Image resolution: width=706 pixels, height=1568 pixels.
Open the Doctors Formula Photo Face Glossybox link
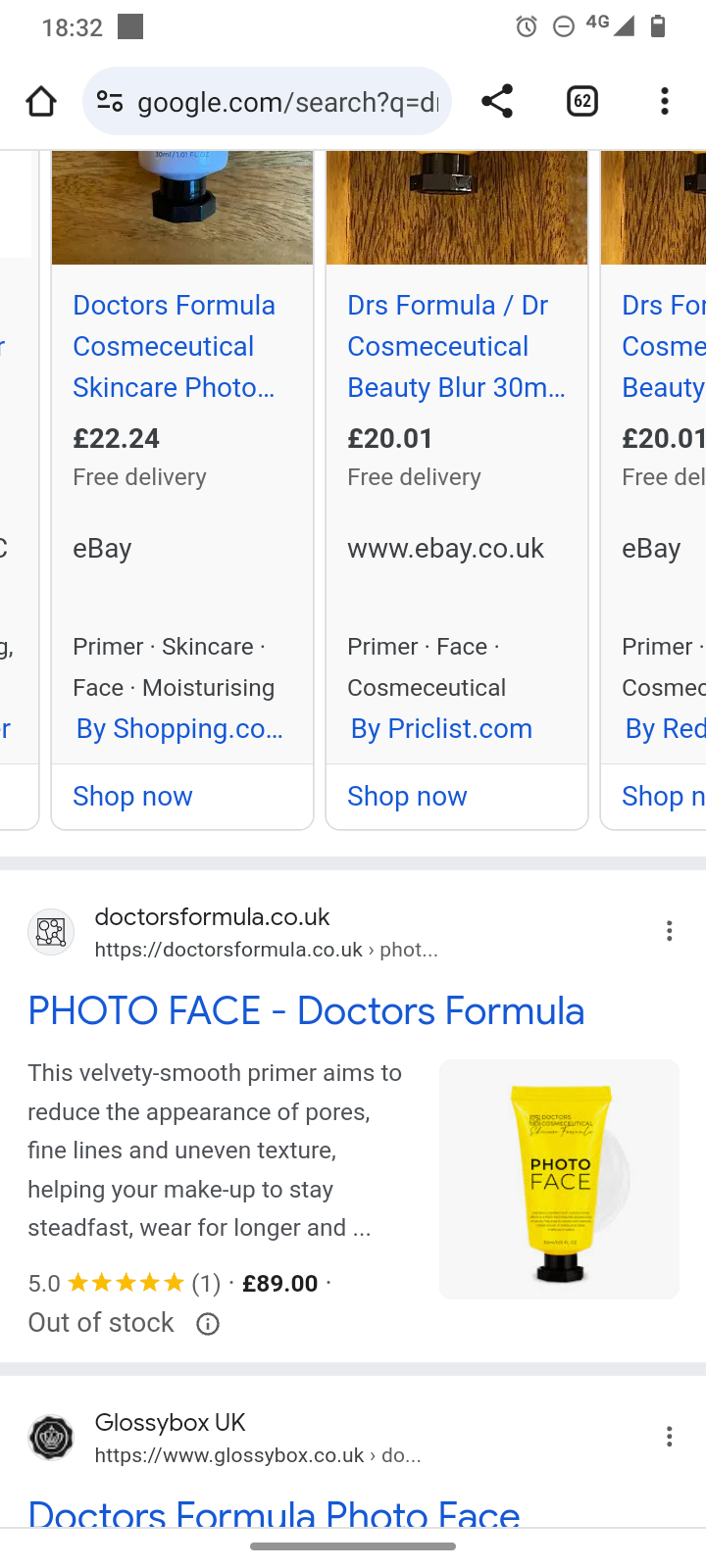click(x=275, y=1514)
